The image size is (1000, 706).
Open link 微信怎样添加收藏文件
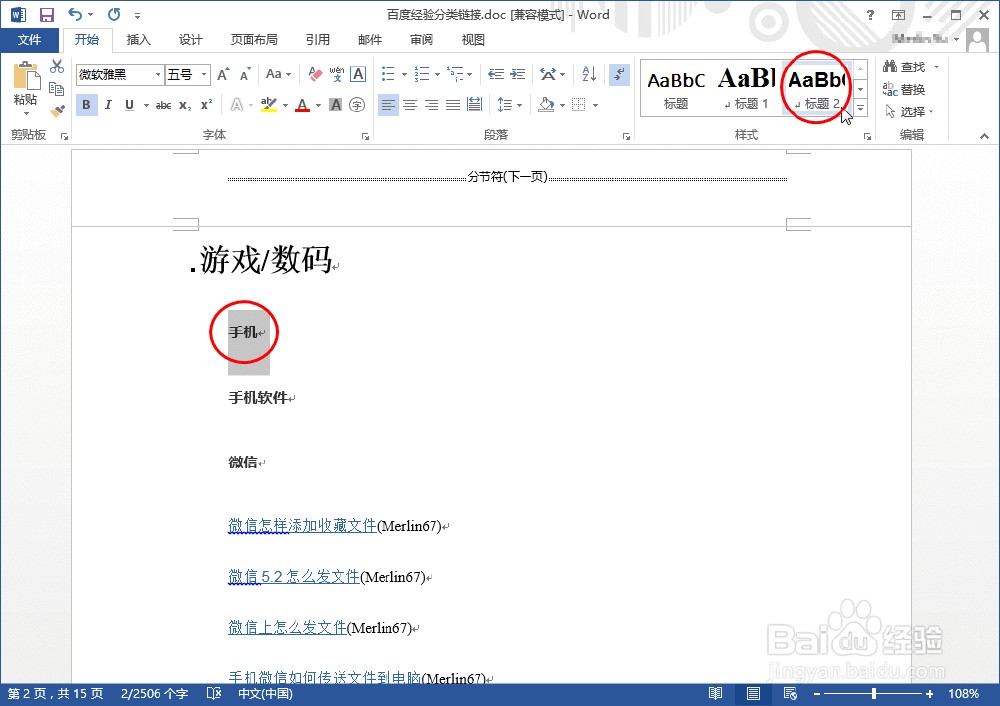point(302,526)
